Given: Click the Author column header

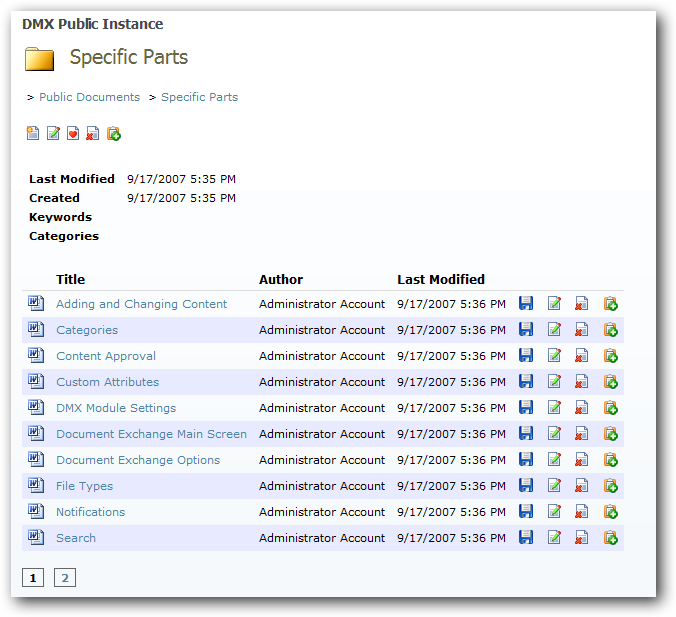Looking at the screenshot, I should 281,279.
